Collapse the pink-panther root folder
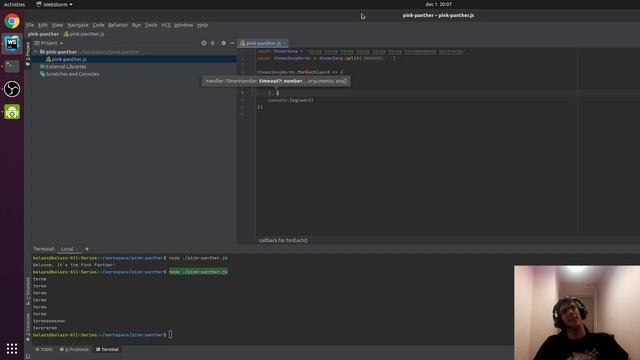Viewport: 640px width, 360px height. 36,52
